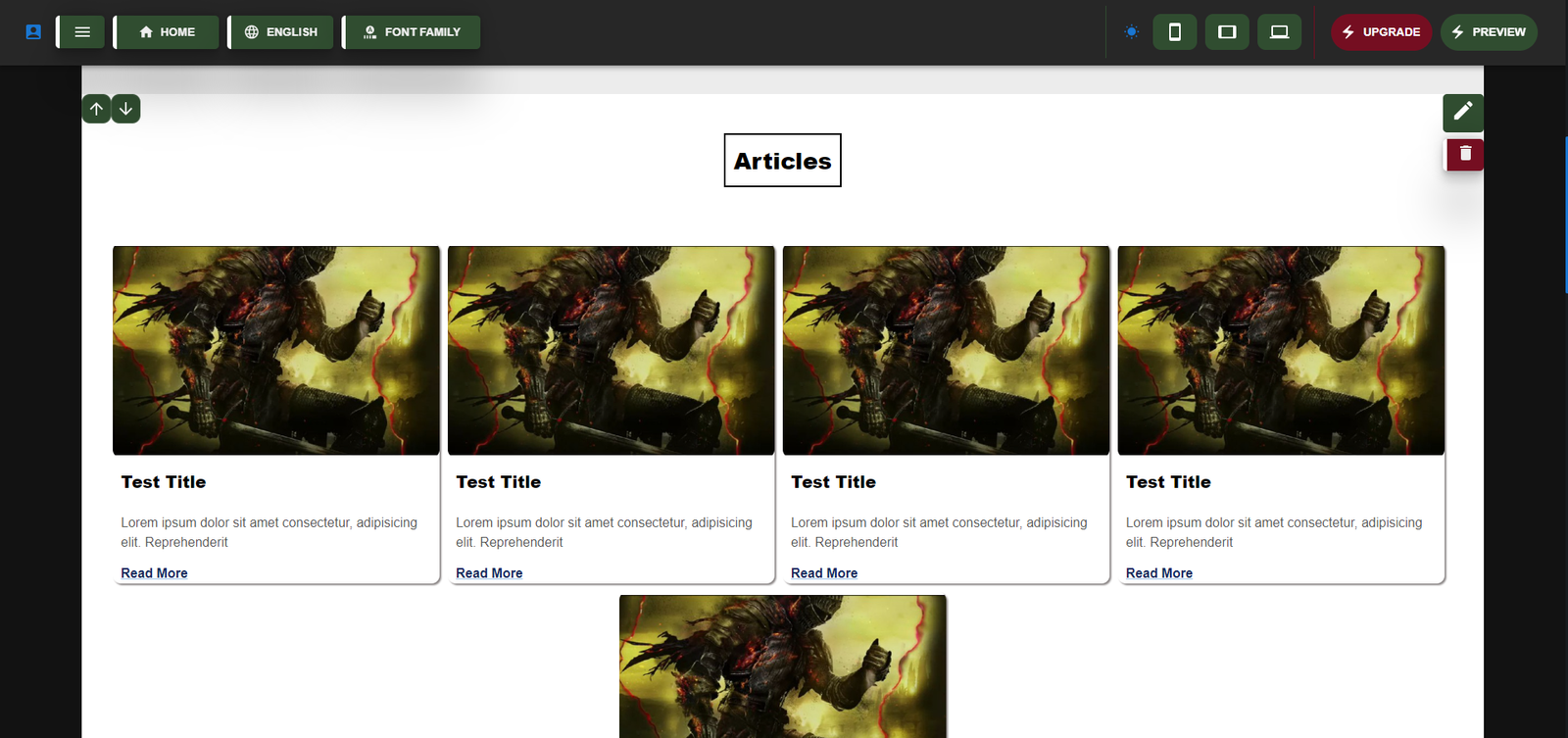Select Test Title on the fourth card

[x=1168, y=482]
